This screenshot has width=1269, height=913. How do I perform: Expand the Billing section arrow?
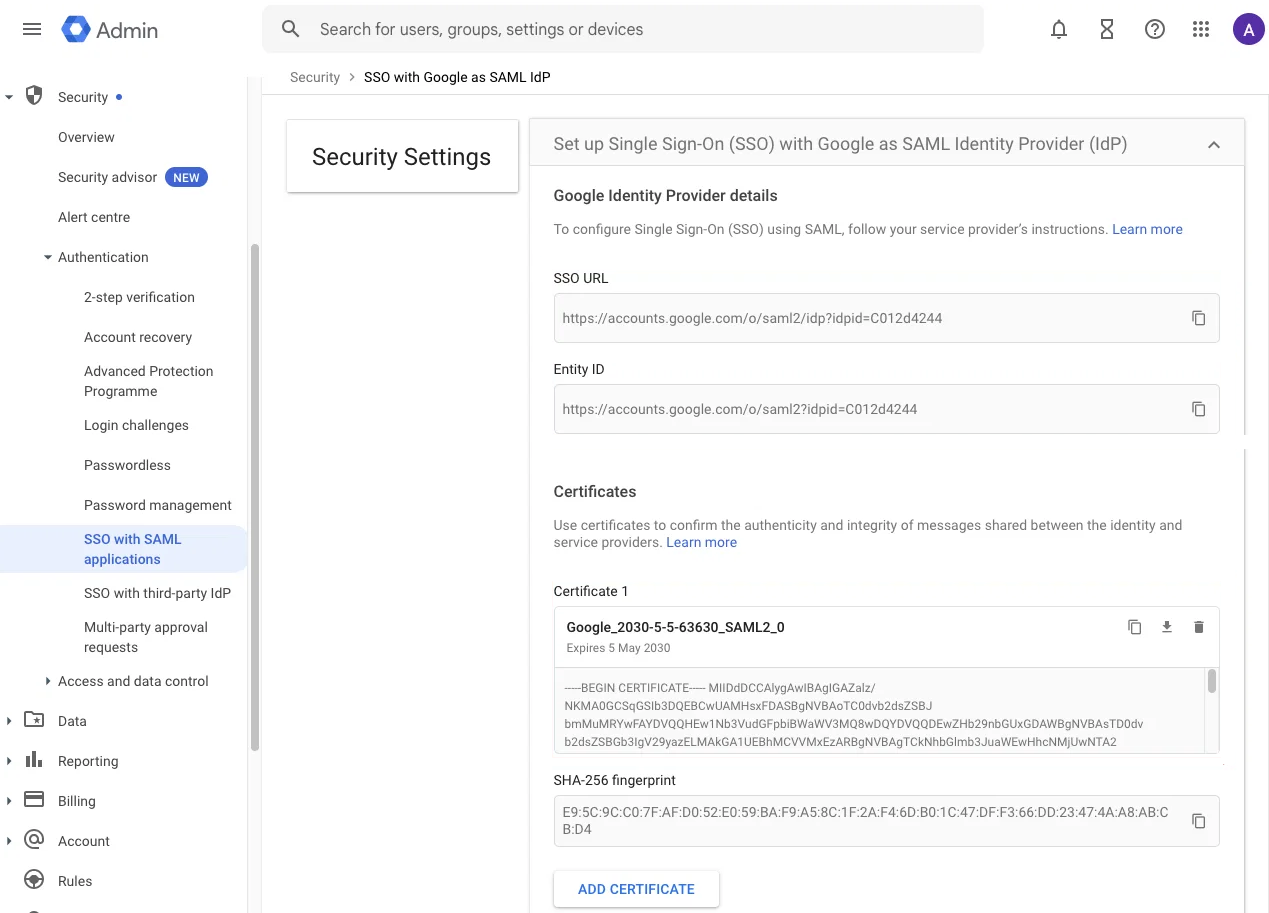click(9, 801)
